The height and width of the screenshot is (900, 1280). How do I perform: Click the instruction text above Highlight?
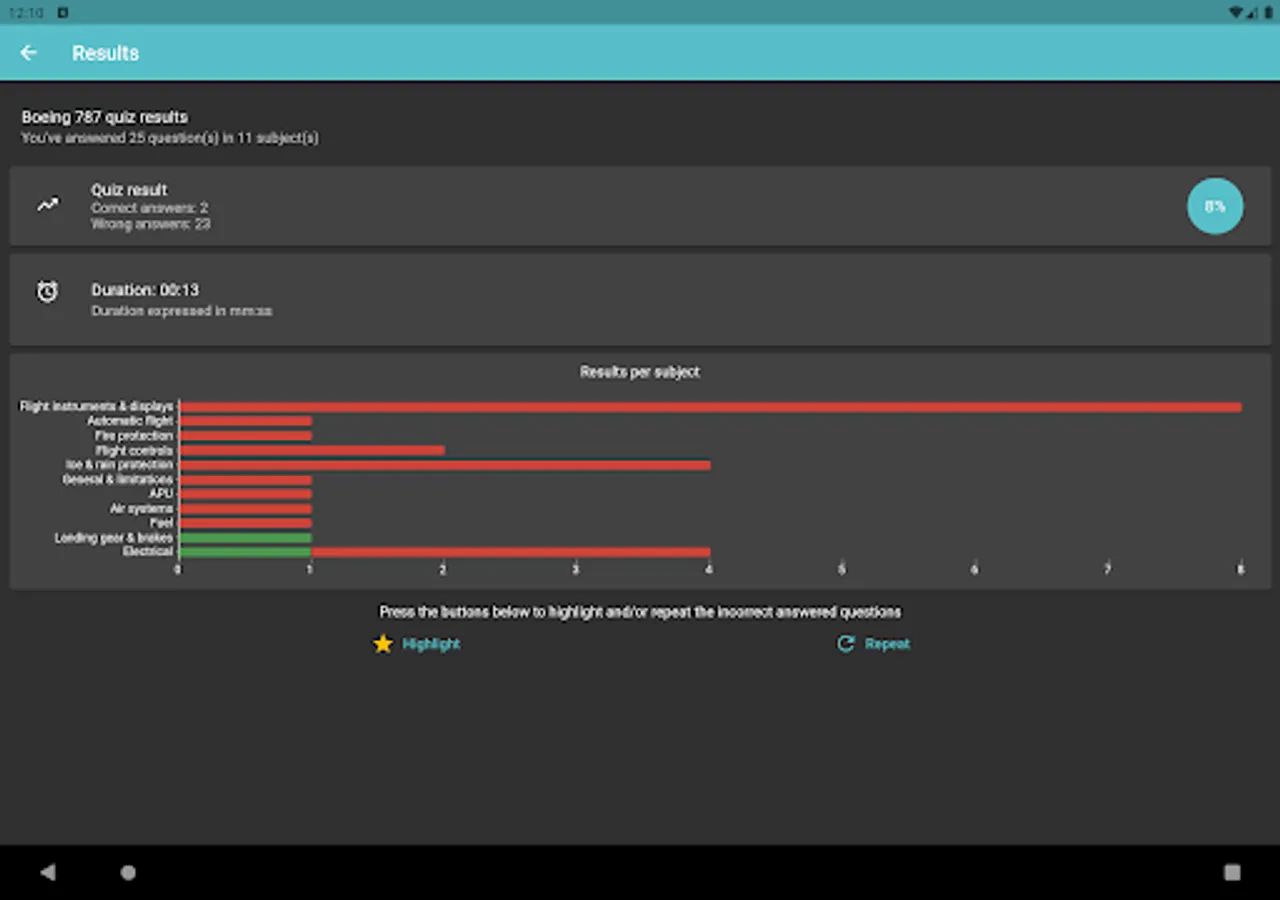tap(640, 612)
